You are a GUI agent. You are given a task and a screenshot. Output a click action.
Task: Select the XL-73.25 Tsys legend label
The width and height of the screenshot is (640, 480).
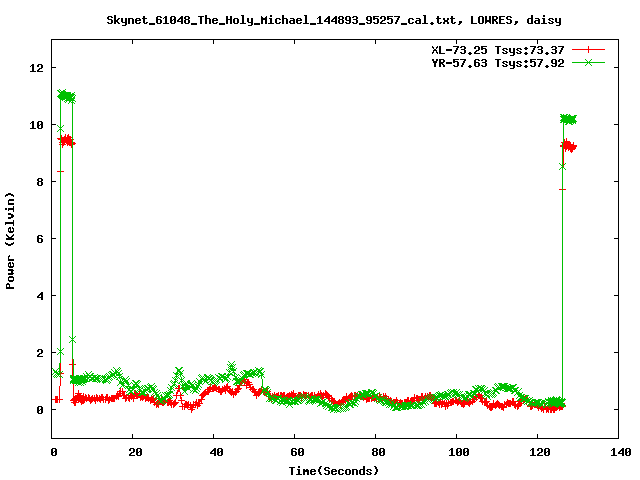point(492,49)
